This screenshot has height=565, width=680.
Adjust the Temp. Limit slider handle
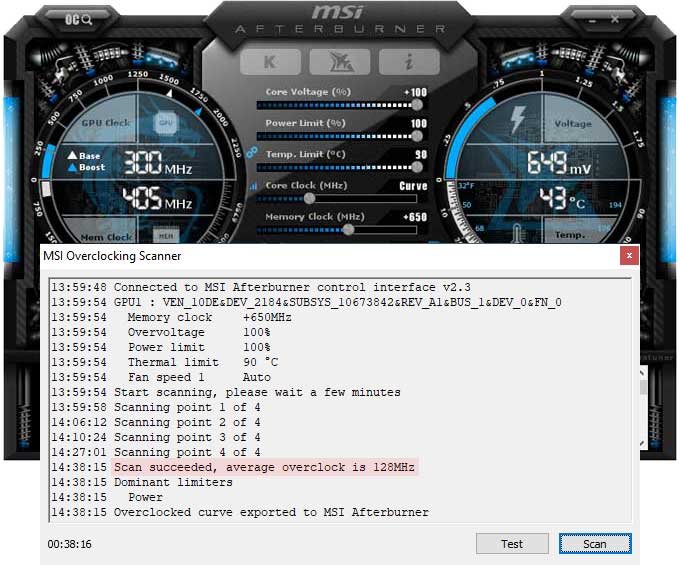417,167
